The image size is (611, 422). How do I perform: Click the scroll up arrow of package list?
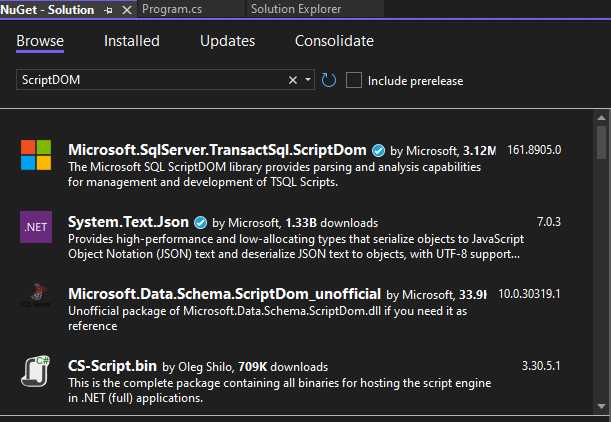click(x=601, y=118)
